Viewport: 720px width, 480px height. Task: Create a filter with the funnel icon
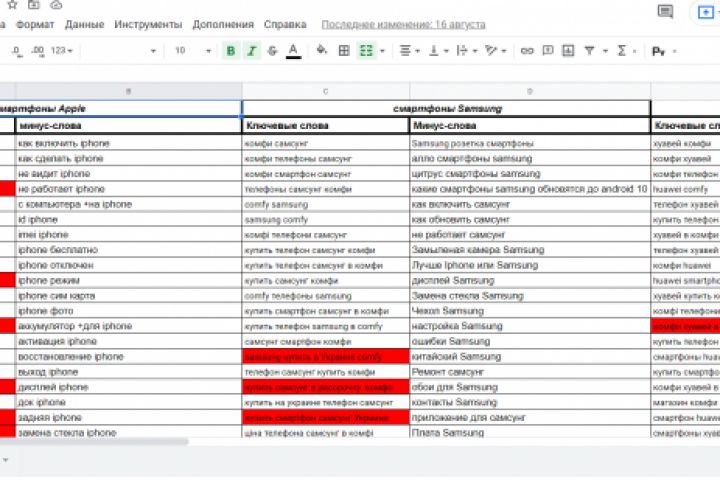tap(590, 51)
